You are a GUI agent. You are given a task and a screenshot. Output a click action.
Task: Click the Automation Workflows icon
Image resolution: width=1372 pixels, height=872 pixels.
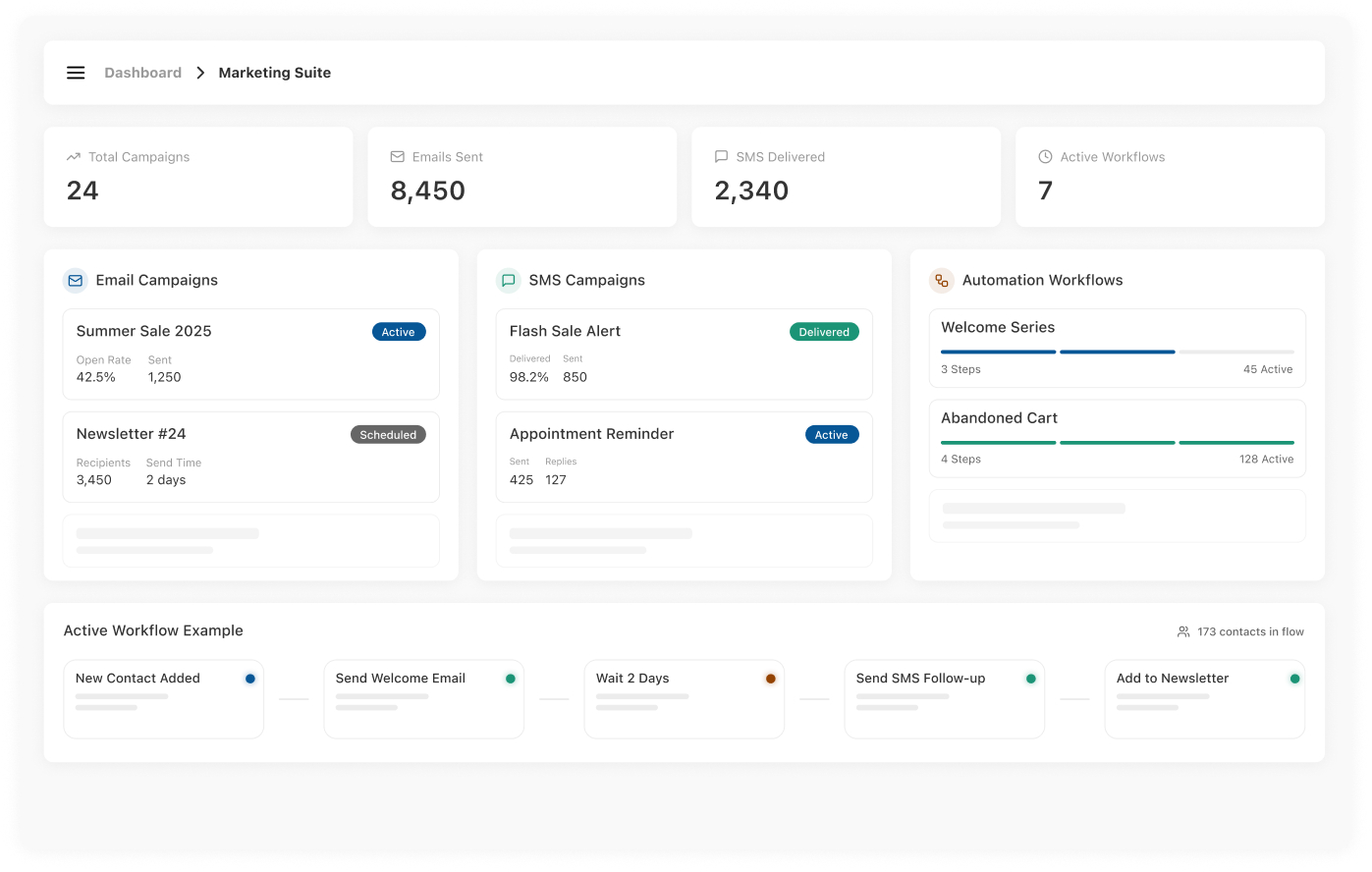[x=942, y=281]
